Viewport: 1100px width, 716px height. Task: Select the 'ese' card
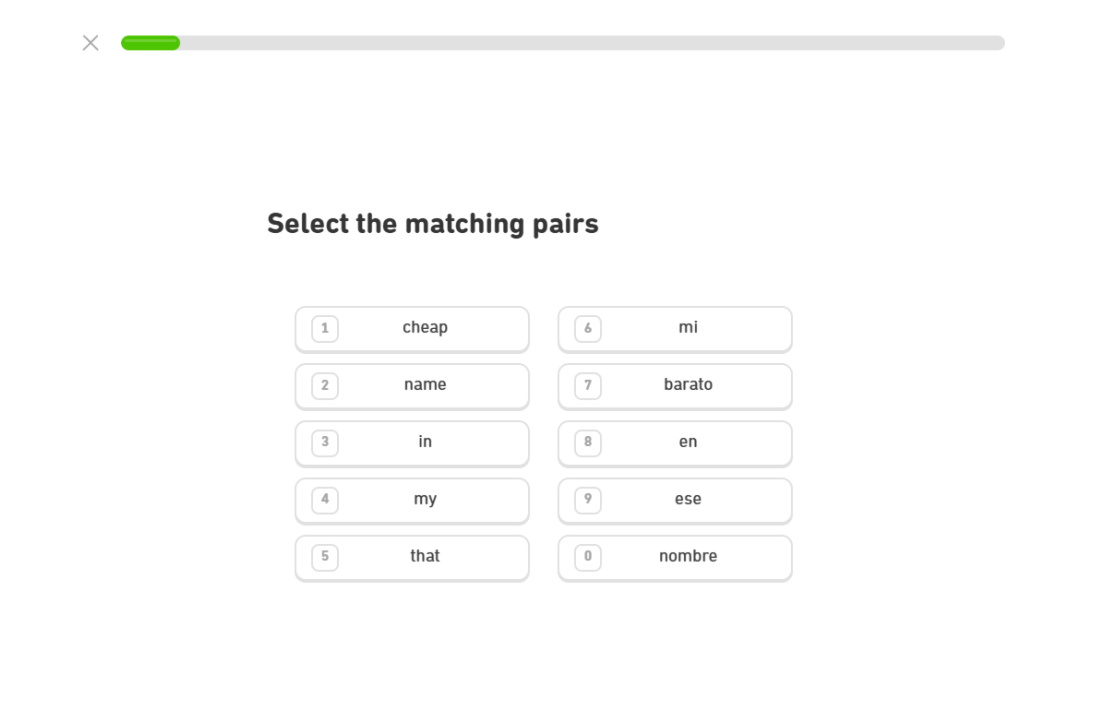click(x=675, y=500)
